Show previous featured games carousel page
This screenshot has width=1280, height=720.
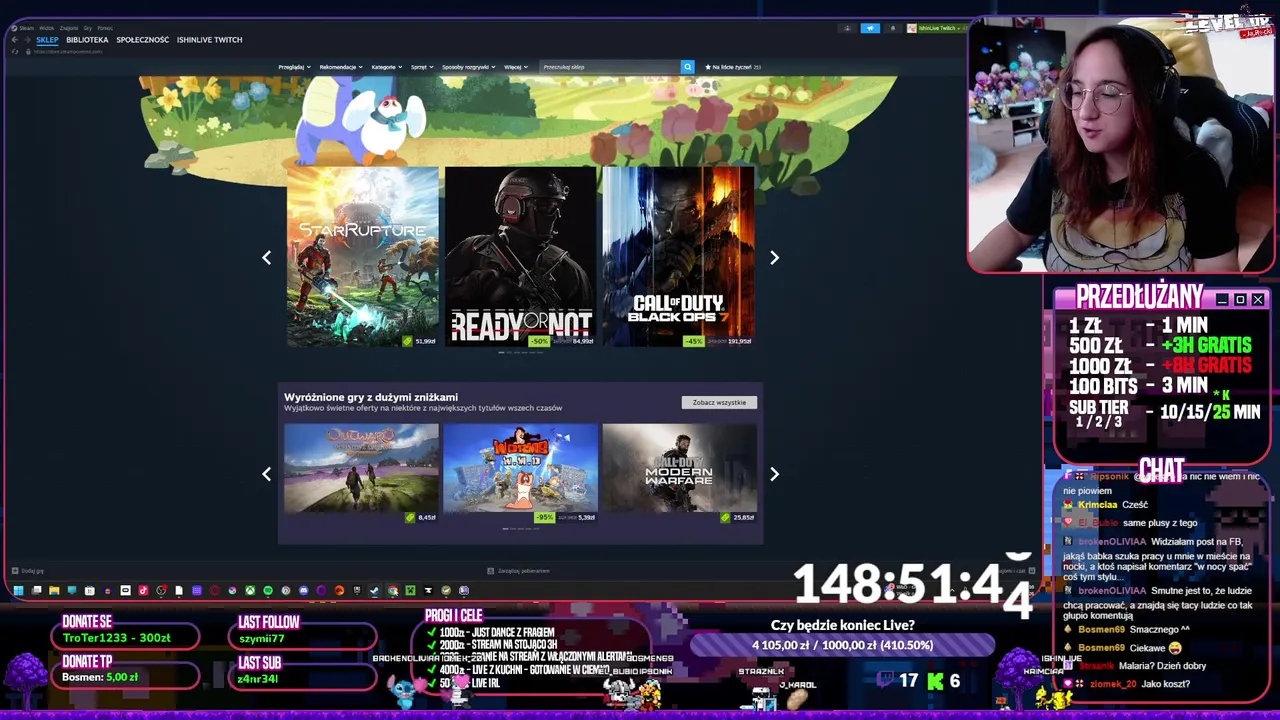[x=266, y=257]
